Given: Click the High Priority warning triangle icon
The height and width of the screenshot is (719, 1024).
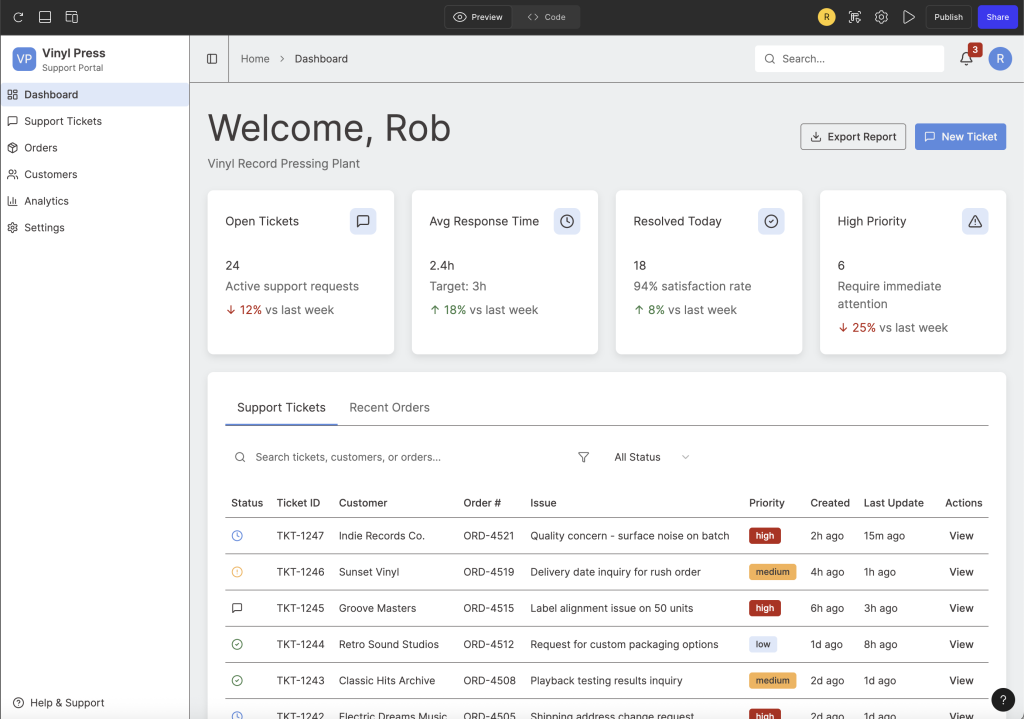Looking at the screenshot, I should 975,221.
